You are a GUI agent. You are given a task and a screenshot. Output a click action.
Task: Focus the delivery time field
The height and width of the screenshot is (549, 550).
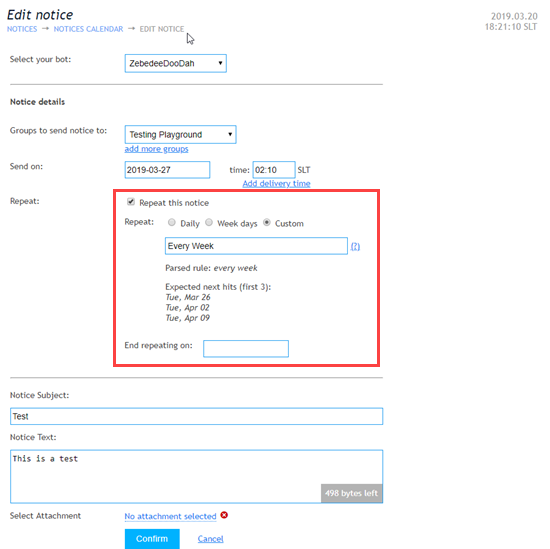(274, 170)
